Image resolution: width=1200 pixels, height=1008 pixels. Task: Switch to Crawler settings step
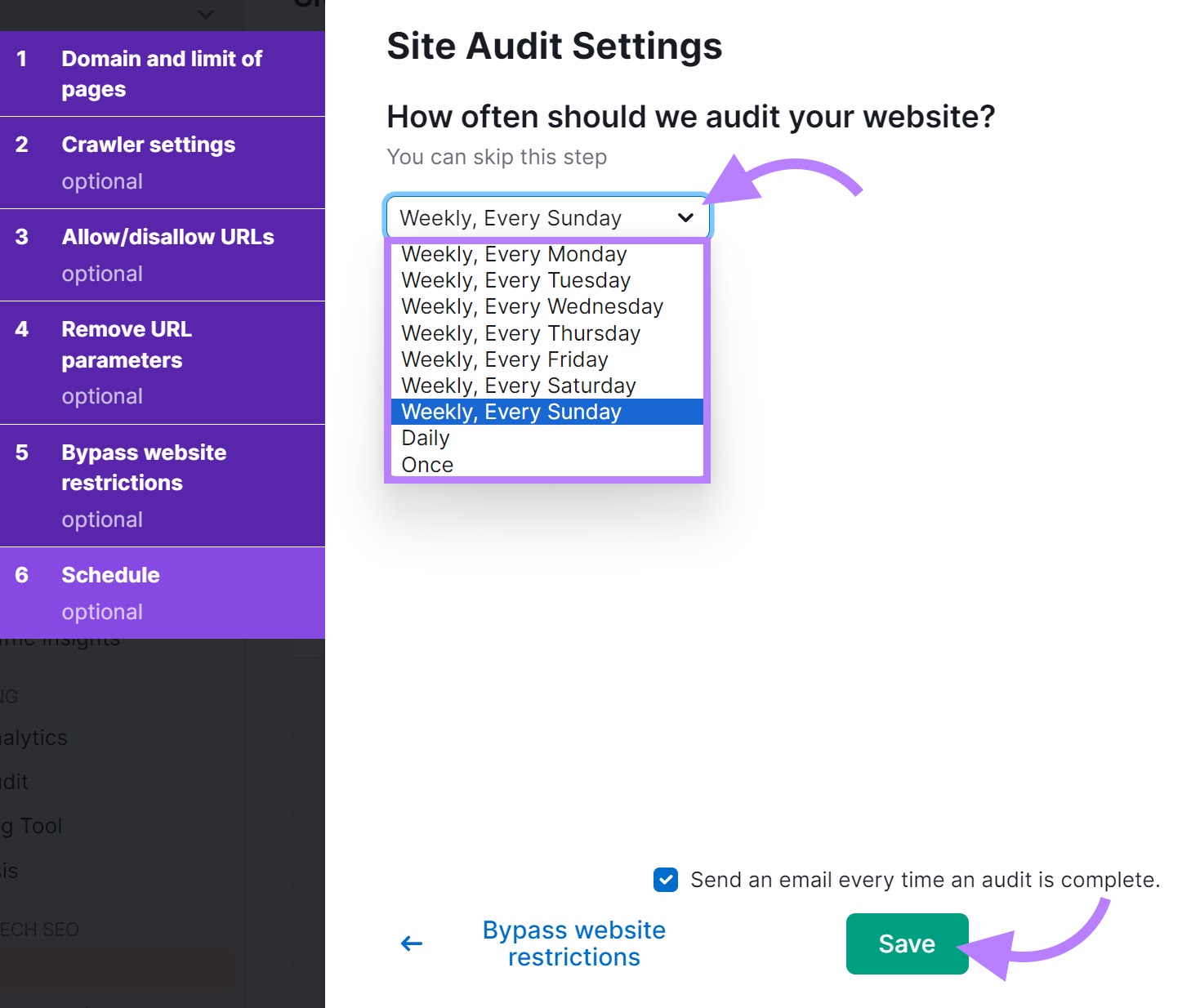click(x=162, y=162)
